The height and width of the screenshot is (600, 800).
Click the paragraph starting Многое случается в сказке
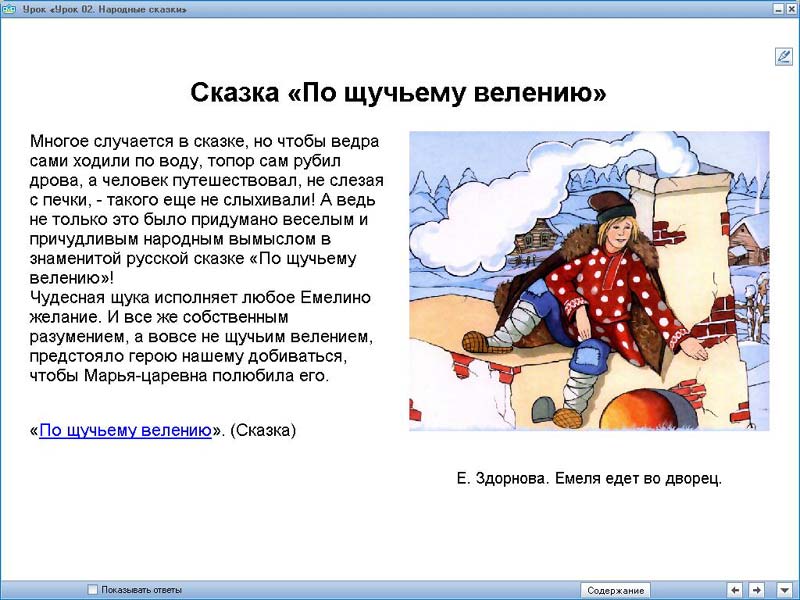coord(207,209)
